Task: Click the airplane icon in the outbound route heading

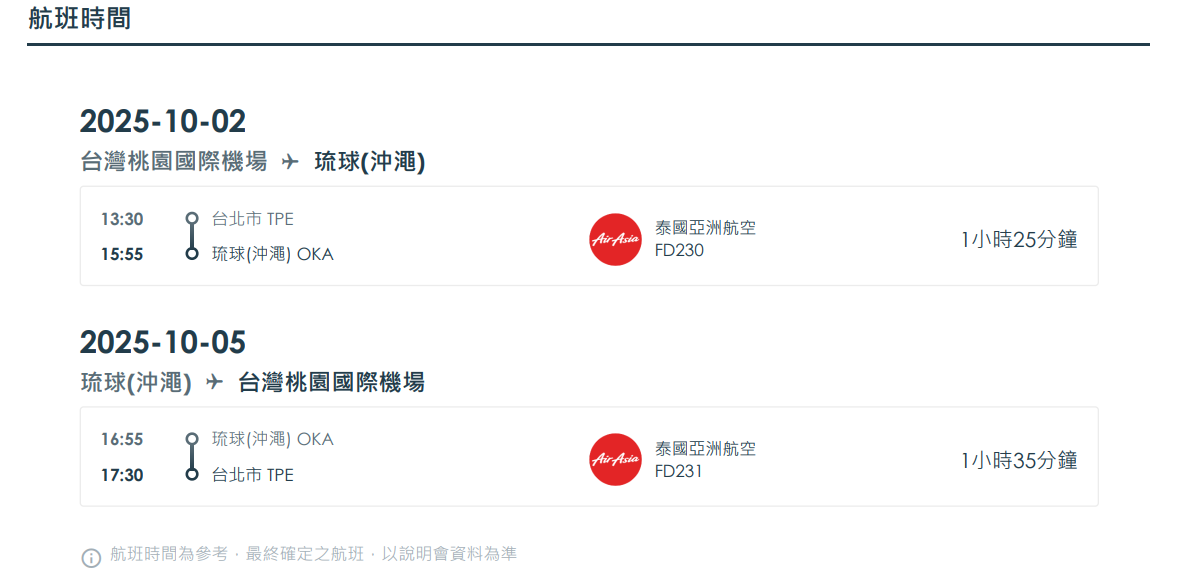Action: coord(290,162)
